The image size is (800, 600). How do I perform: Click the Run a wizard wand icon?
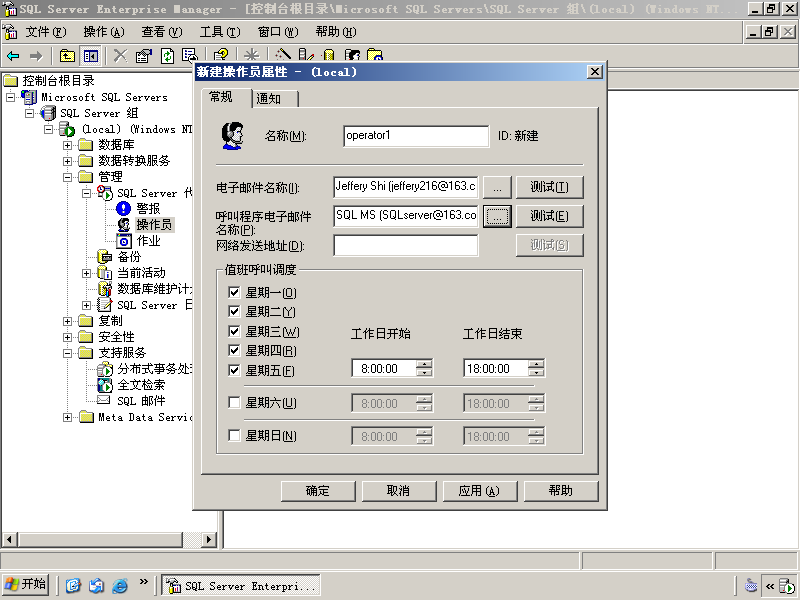[x=283, y=55]
